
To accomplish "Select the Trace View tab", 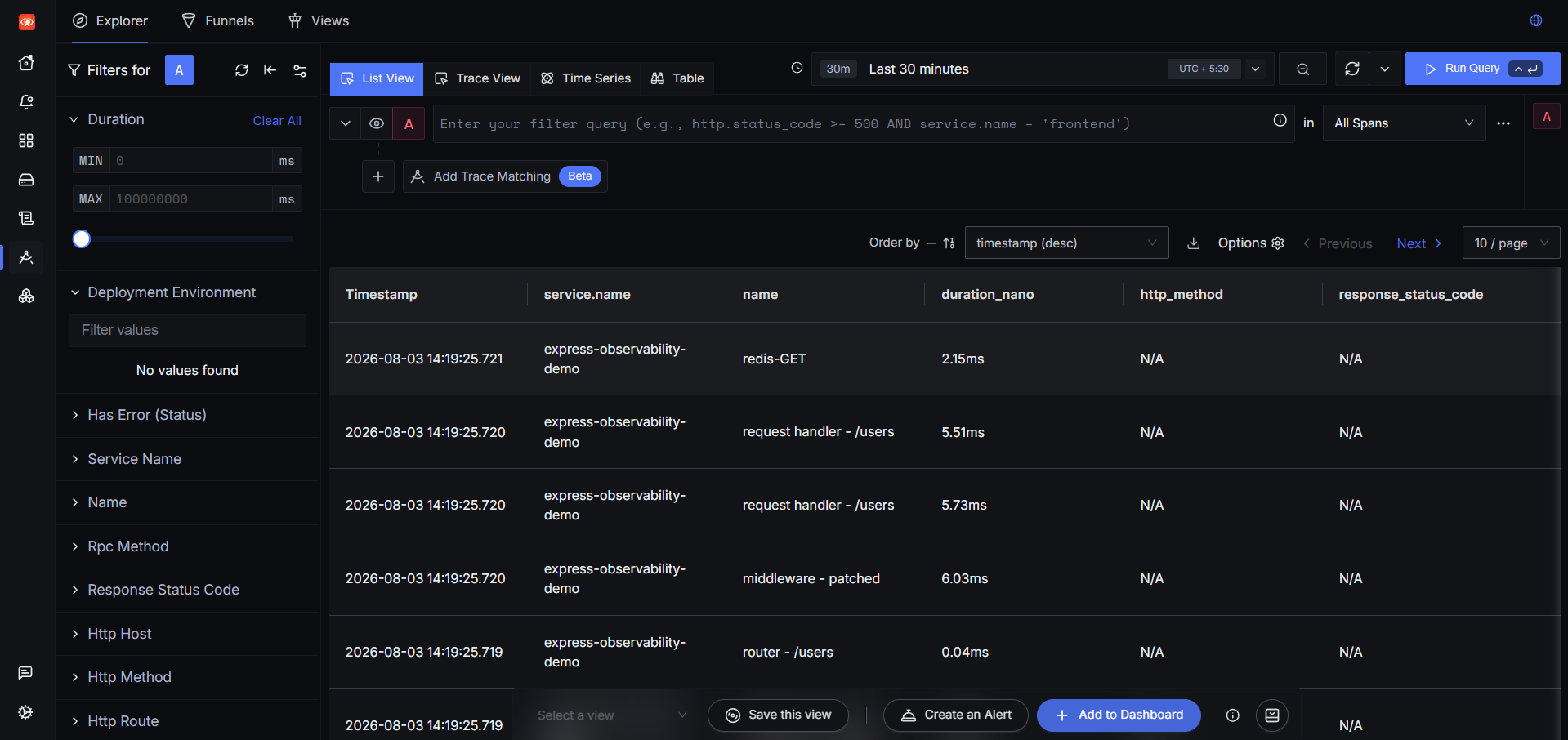I will coord(477,78).
